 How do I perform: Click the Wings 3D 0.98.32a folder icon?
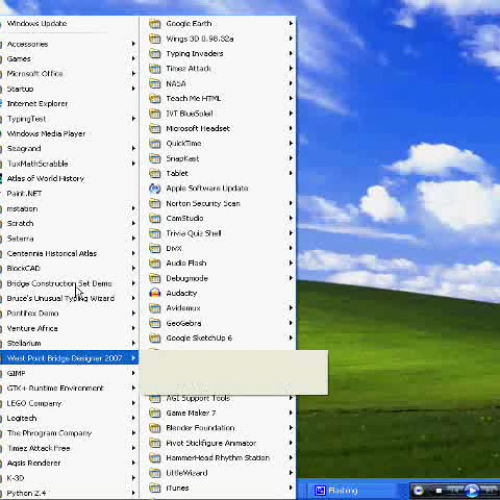[x=155, y=39]
